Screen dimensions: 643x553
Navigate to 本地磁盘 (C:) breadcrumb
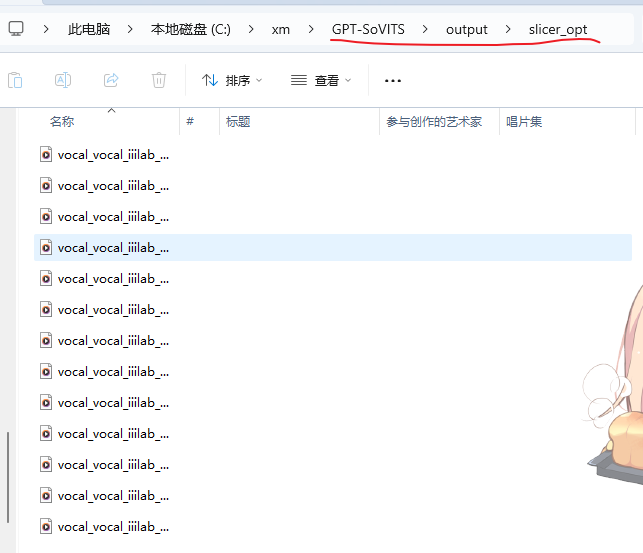[191, 29]
